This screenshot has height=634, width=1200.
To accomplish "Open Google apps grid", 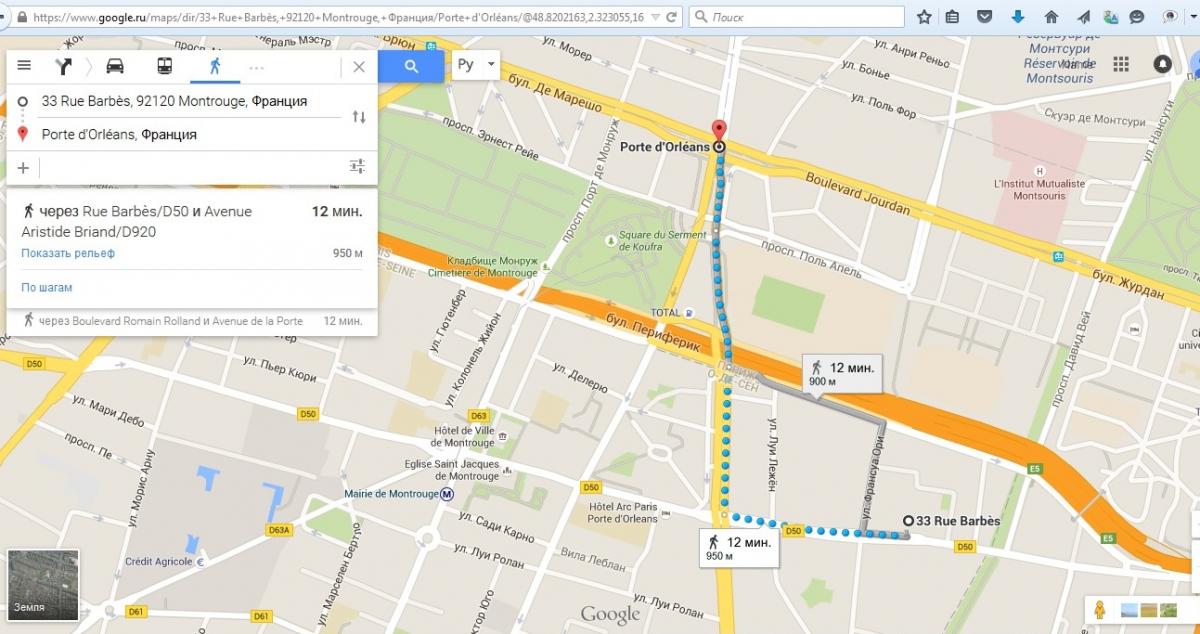I will click(1121, 64).
